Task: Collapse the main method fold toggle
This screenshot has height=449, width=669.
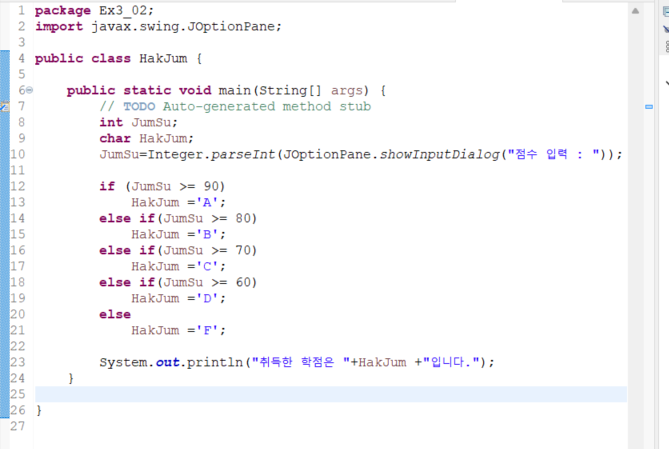Action: click(29, 90)
